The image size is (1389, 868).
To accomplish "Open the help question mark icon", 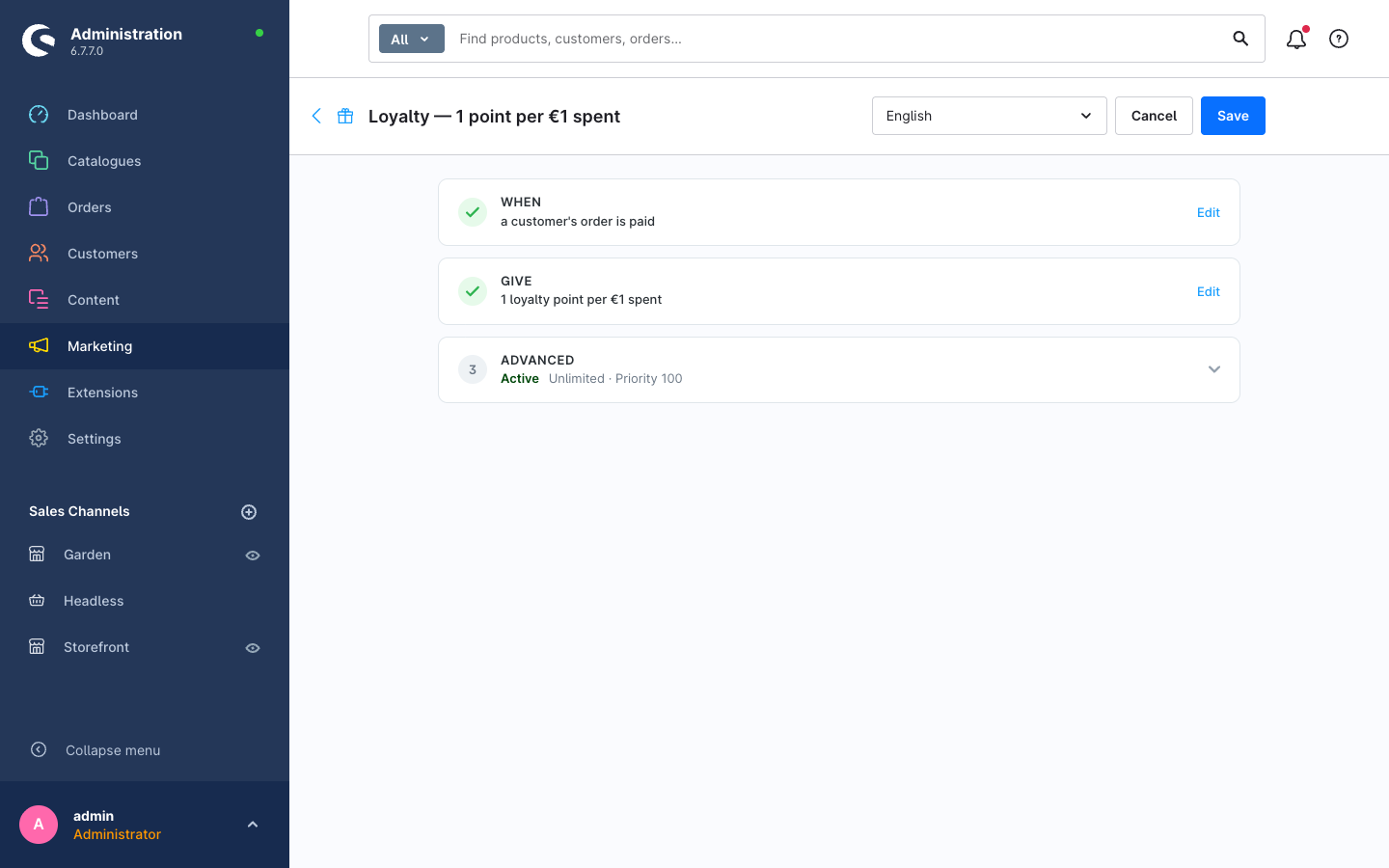I will point(1339,39).
